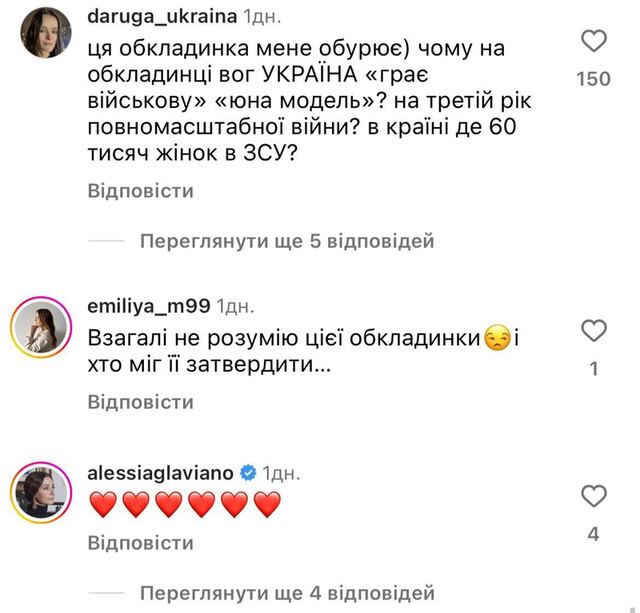Viewport: 640px width, 613px height.
Task: Open emiliya_m99's profile avatar
Action: [x=41, y=323]
